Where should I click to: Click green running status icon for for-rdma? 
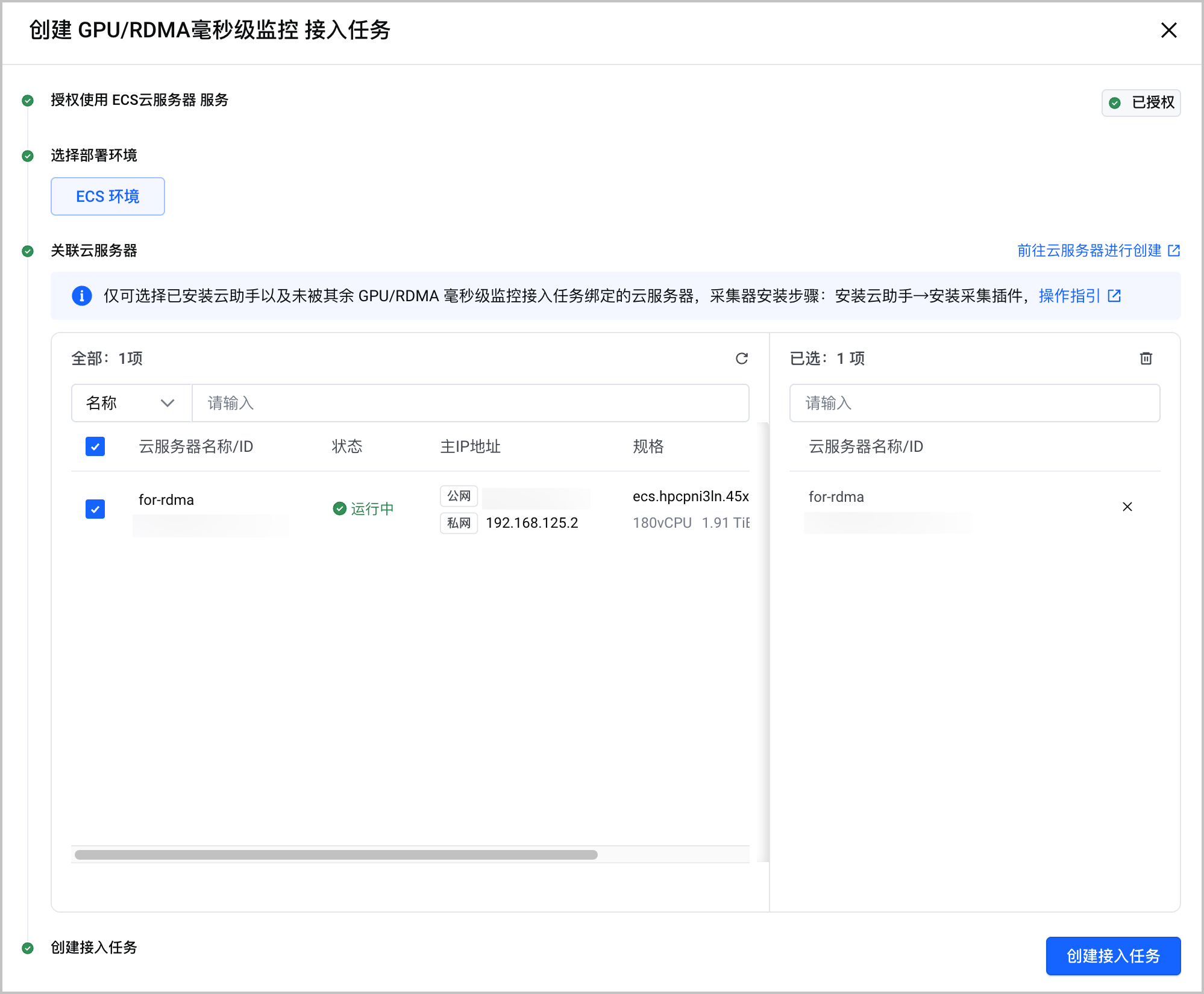pos(340,508)
